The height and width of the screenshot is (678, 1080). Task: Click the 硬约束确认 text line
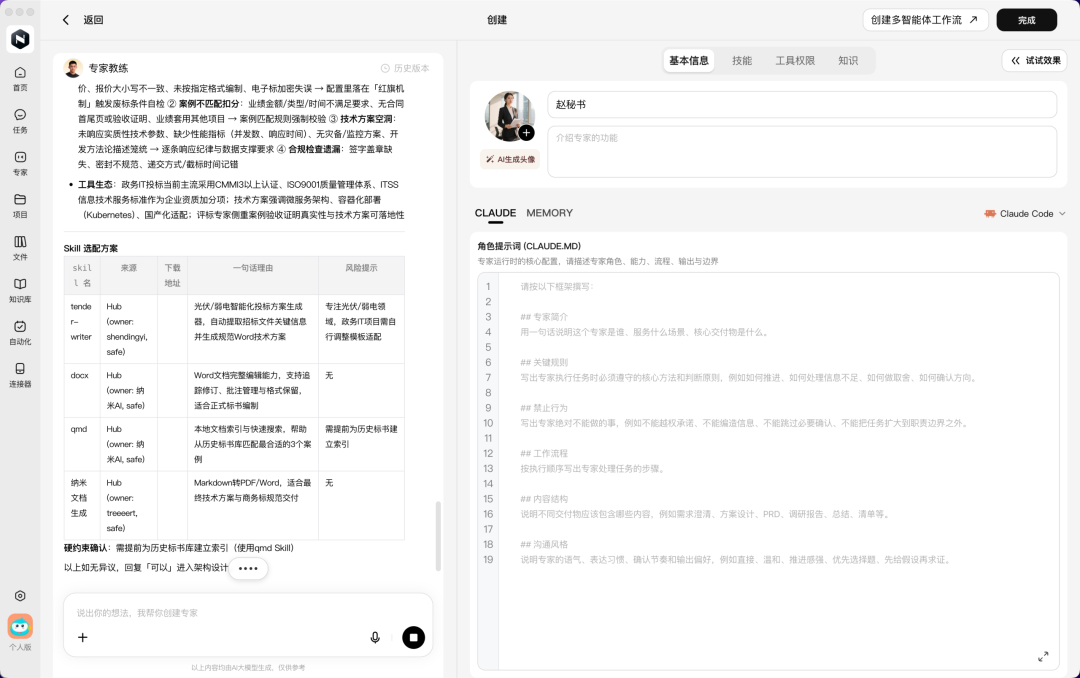click(x=179, y=548)
